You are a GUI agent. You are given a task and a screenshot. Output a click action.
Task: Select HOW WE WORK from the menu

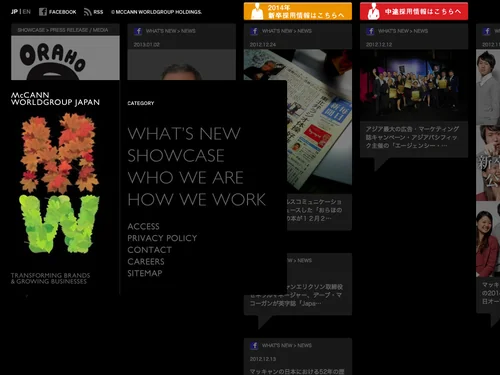pos(197,199)
